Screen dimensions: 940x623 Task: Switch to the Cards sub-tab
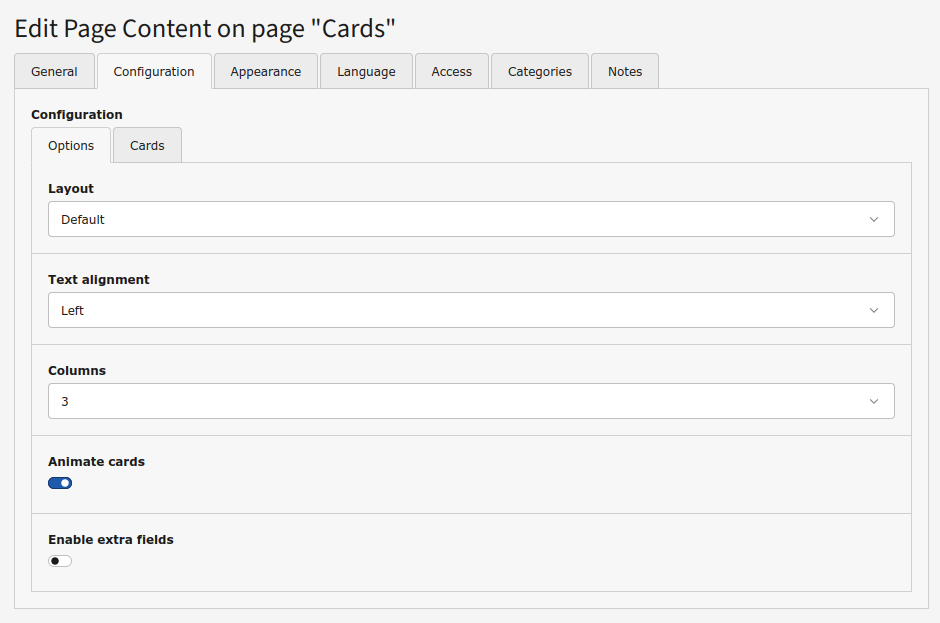click(x=147, y=146)
